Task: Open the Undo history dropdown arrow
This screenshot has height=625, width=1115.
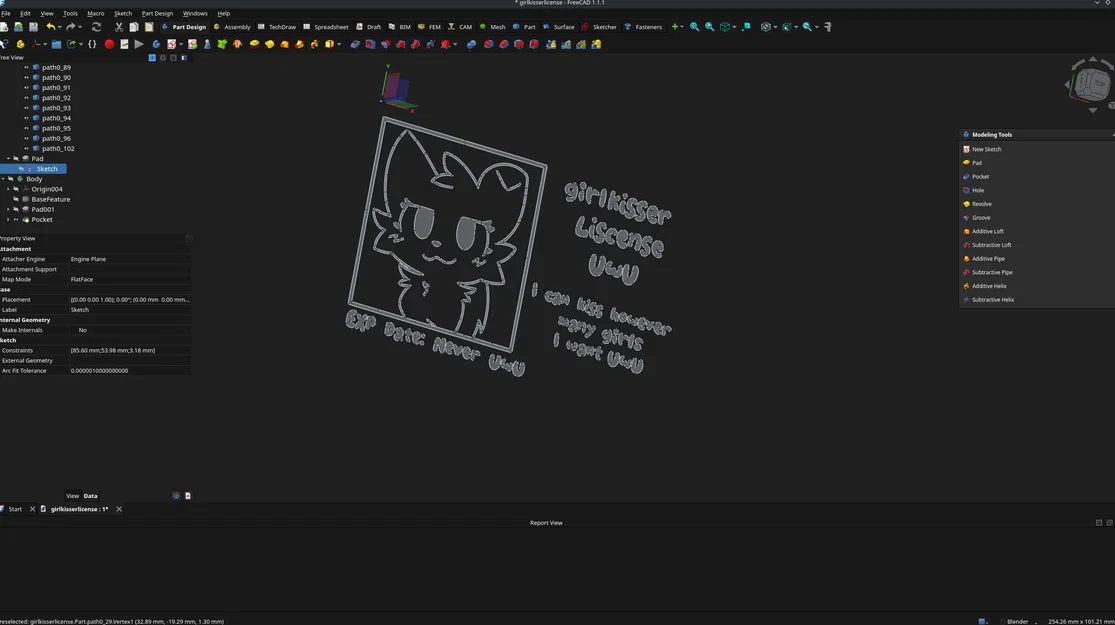Action: click(x=60, y=27)
